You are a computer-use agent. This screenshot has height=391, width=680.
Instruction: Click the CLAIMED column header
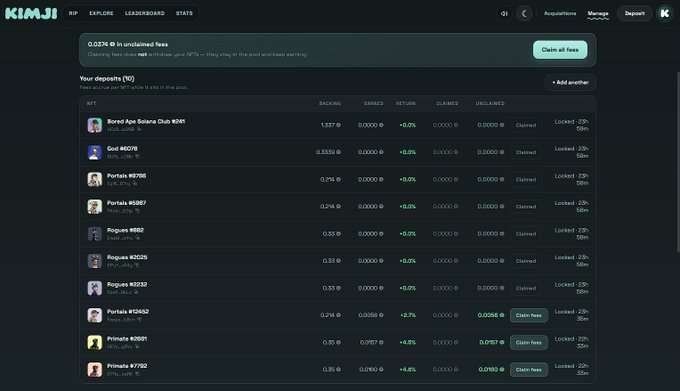(x=447, y=104)
